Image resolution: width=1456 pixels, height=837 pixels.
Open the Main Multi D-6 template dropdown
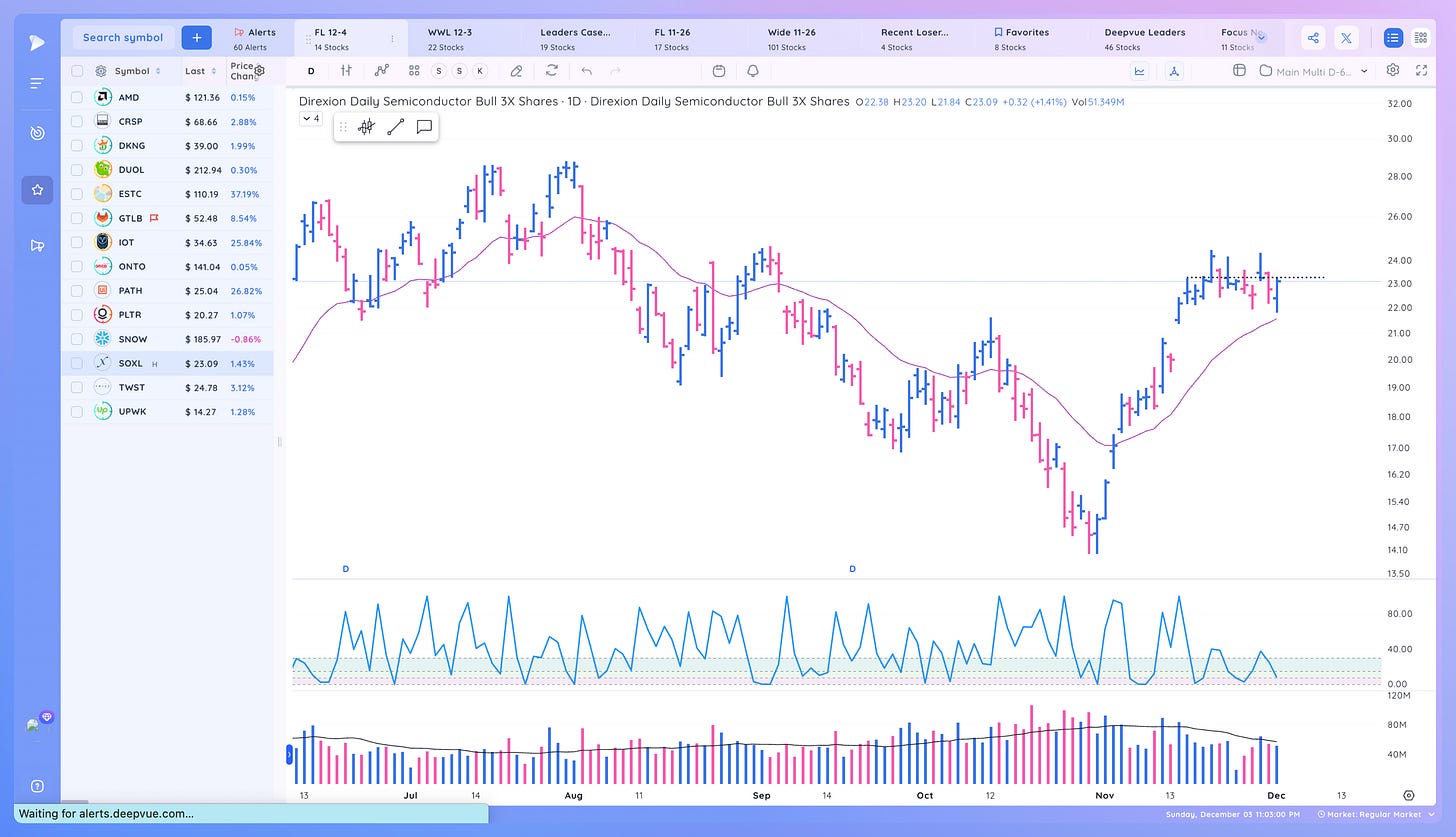[x=1315, y=71]
